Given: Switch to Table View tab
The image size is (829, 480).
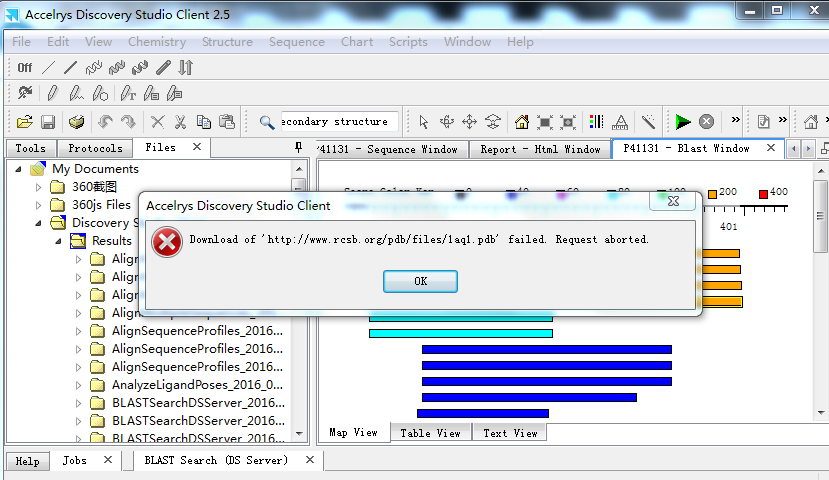Looking at the screenshot, I should click(x=430, y=433).
